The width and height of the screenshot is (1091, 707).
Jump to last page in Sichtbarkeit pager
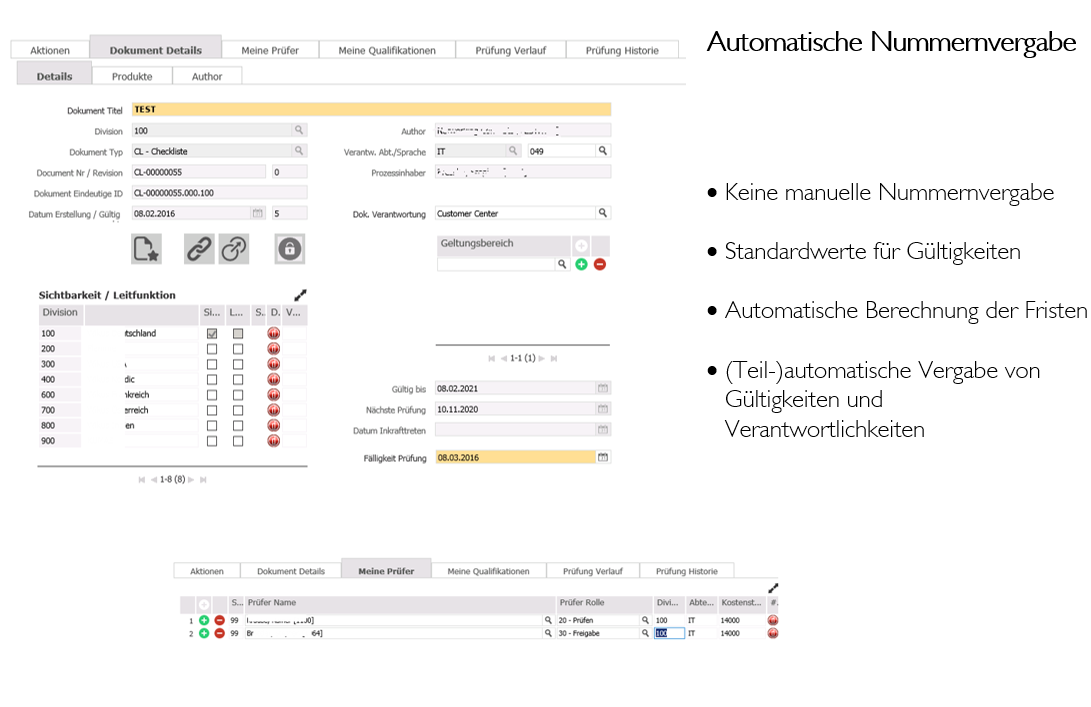(x=203, y=479)
